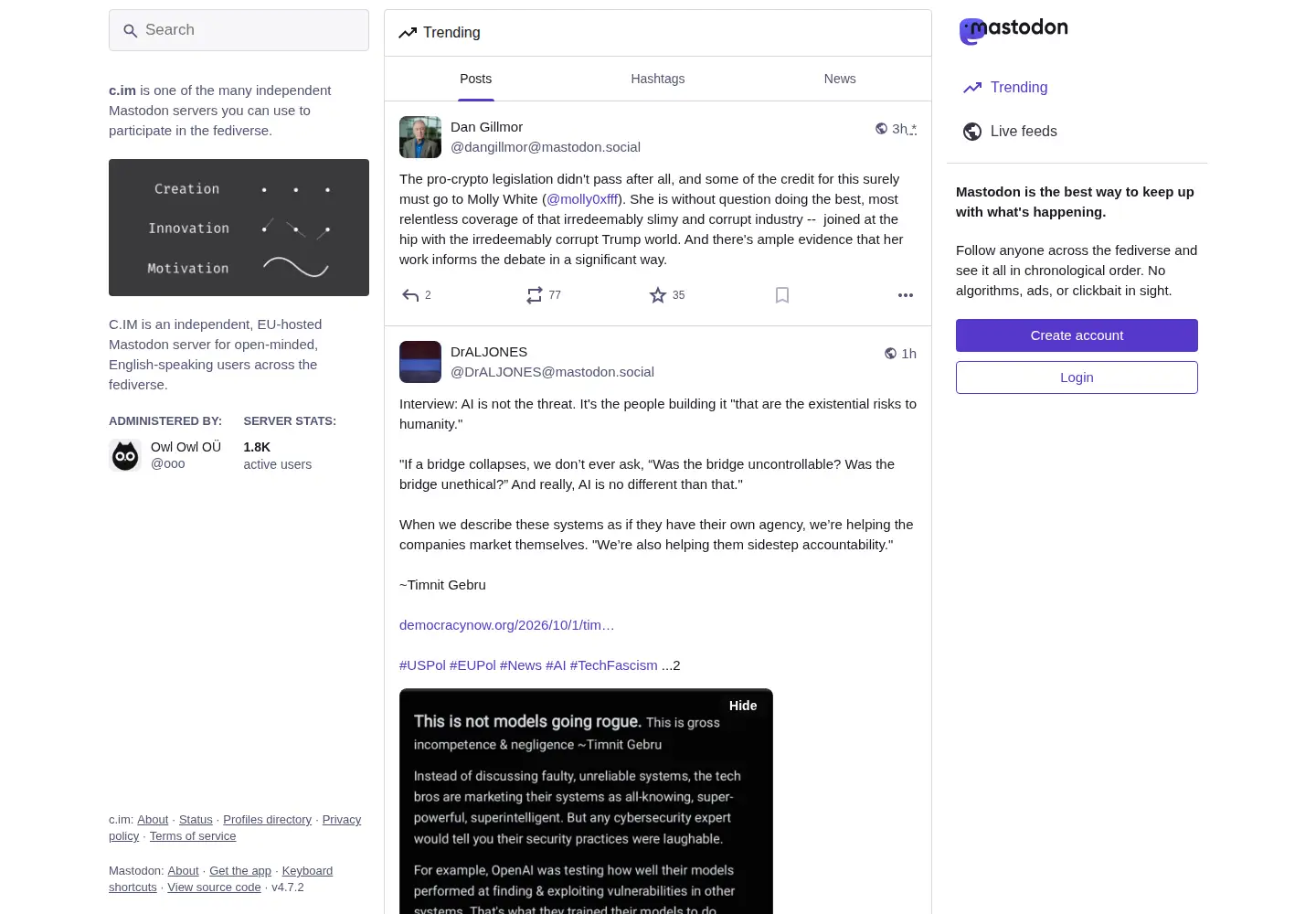Open the Status link in footer

point(196,820)
